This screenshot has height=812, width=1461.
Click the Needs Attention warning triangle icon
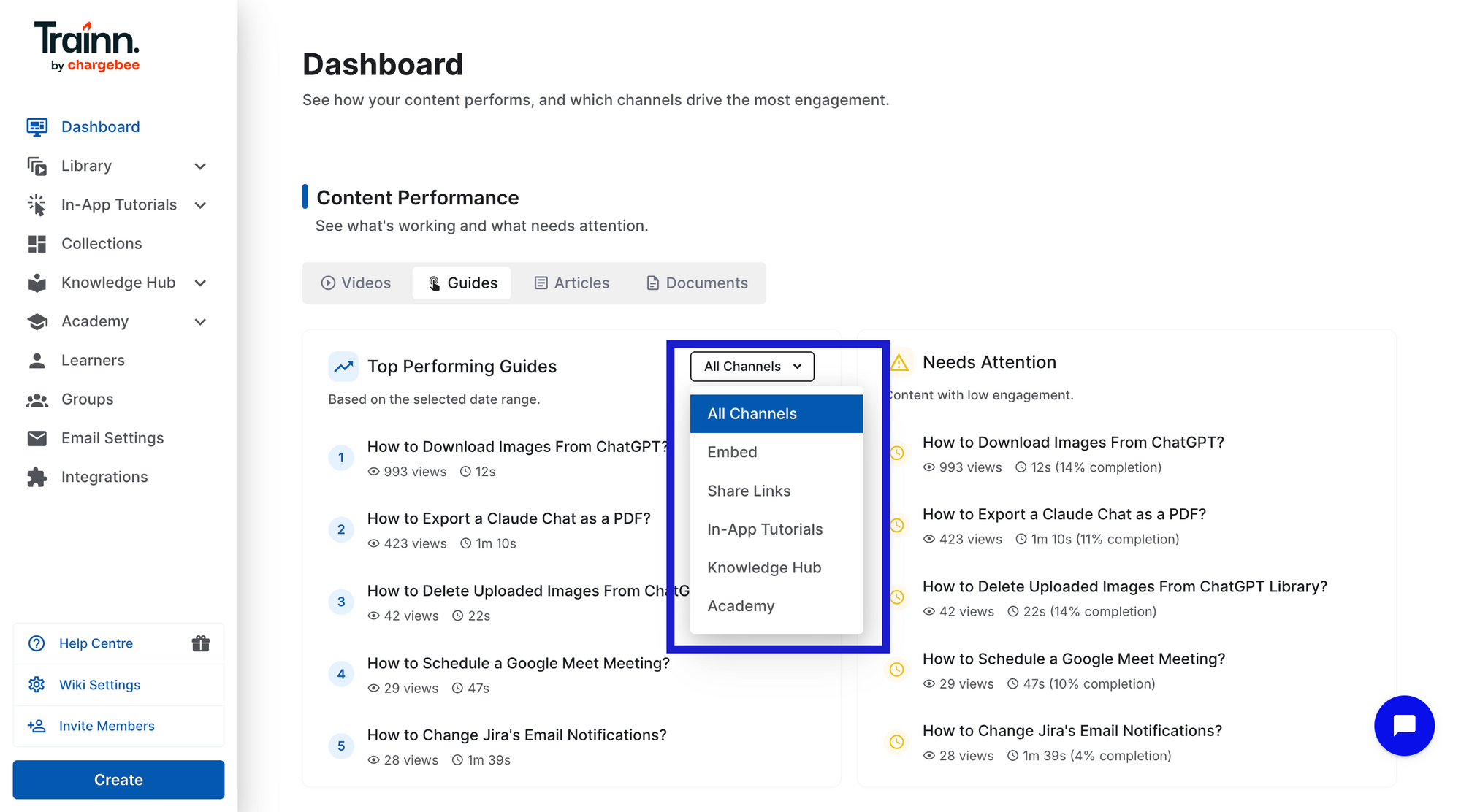point(899,362)
